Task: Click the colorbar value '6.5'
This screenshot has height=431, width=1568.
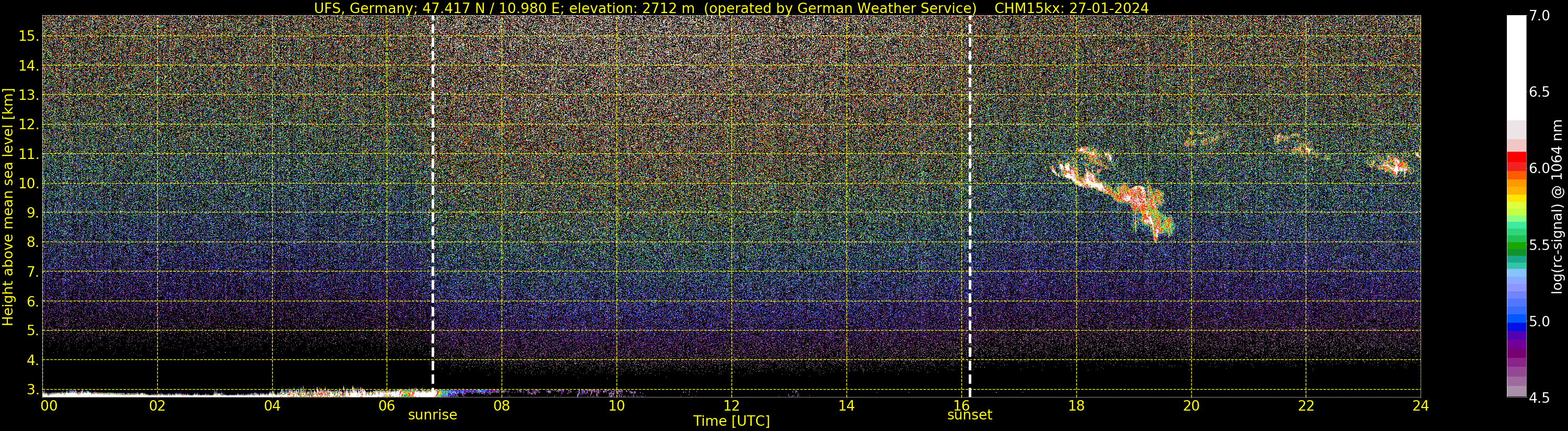Action: (x=1539, y=92)
